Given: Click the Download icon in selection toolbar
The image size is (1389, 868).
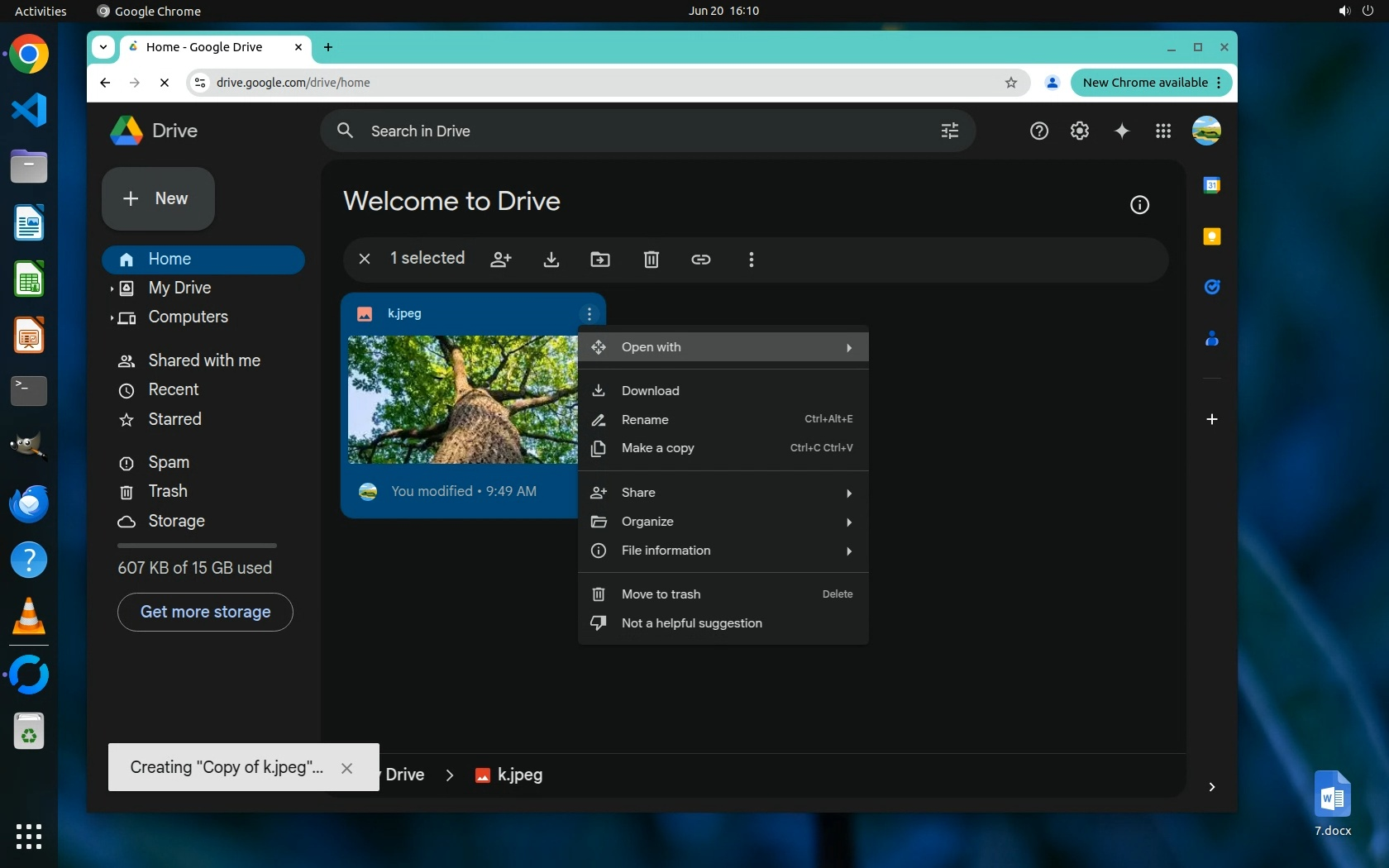Looking at the screenshot, I should point(551,260).
